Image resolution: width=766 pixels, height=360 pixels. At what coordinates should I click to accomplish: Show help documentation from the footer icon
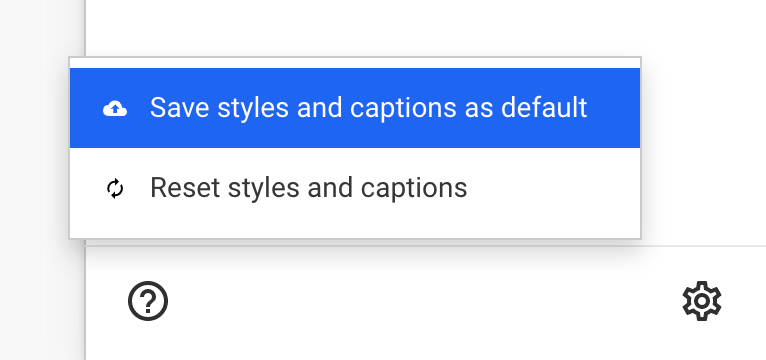(148, 301)
